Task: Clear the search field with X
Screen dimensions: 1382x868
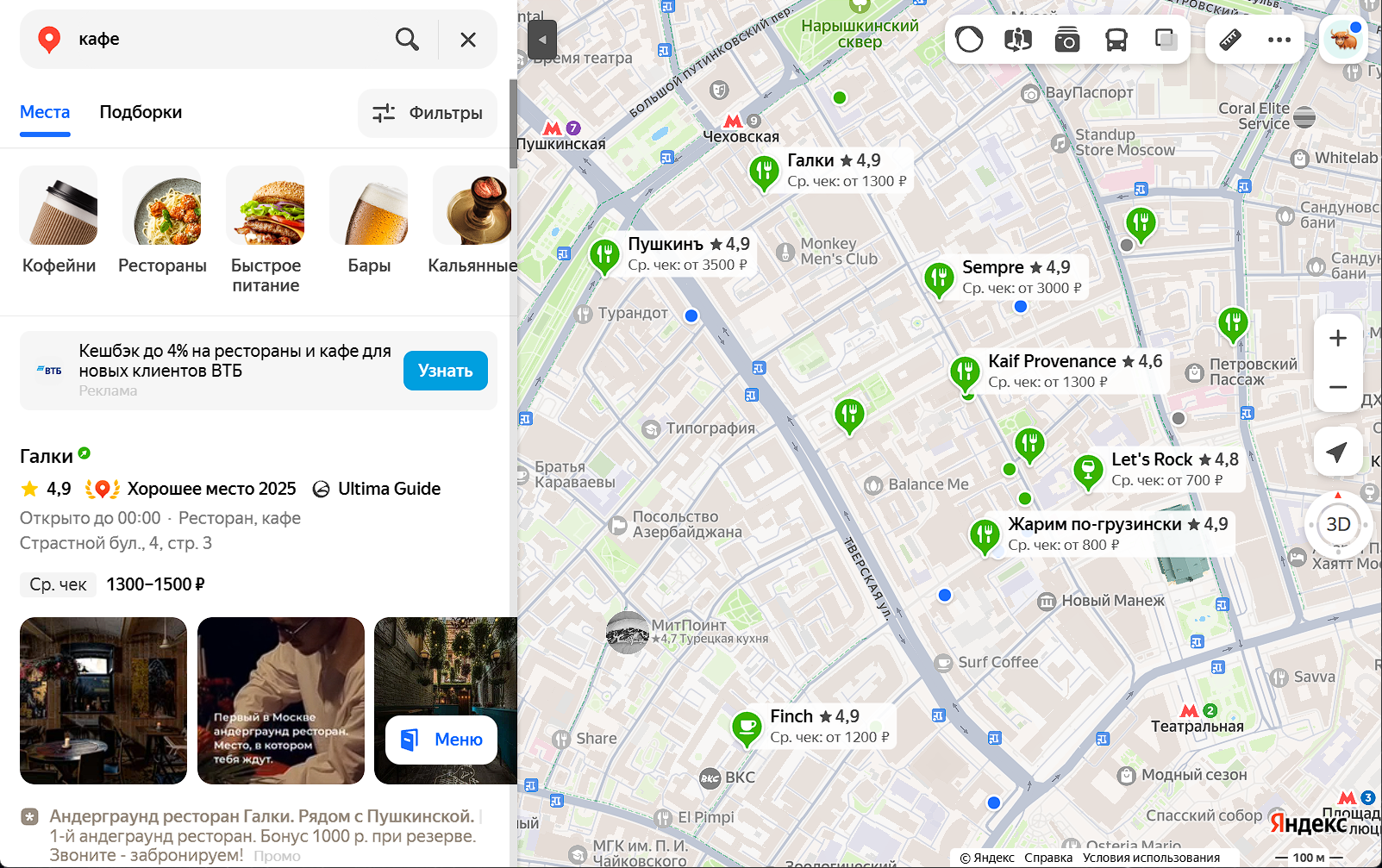Action: [468, 40]
